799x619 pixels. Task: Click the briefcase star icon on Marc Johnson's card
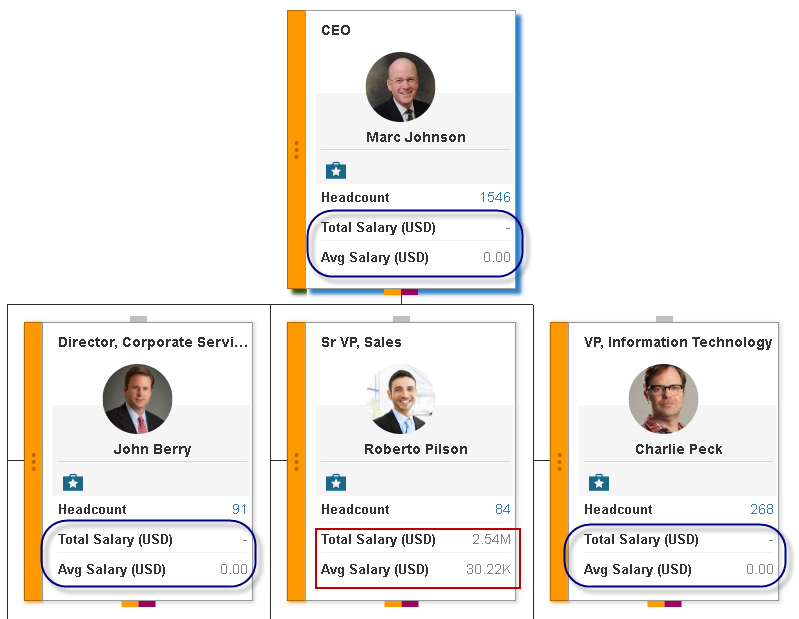point(336,171)
